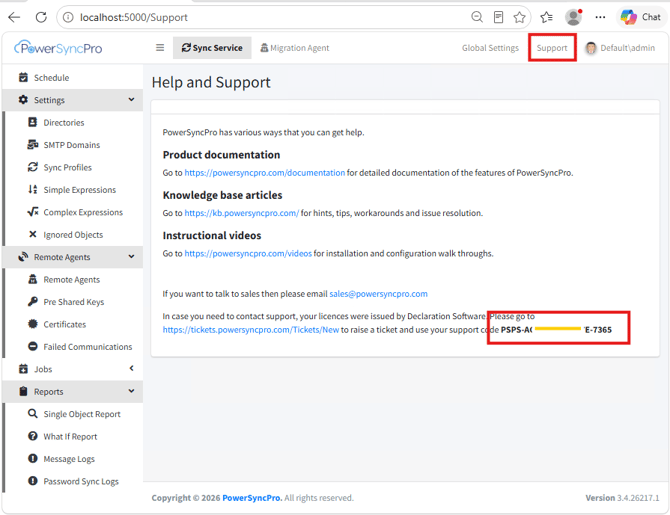The height and width of the screenshot is (515, 670).
Task: Click the What If Report question icon
Action: [x=32, y=436]
